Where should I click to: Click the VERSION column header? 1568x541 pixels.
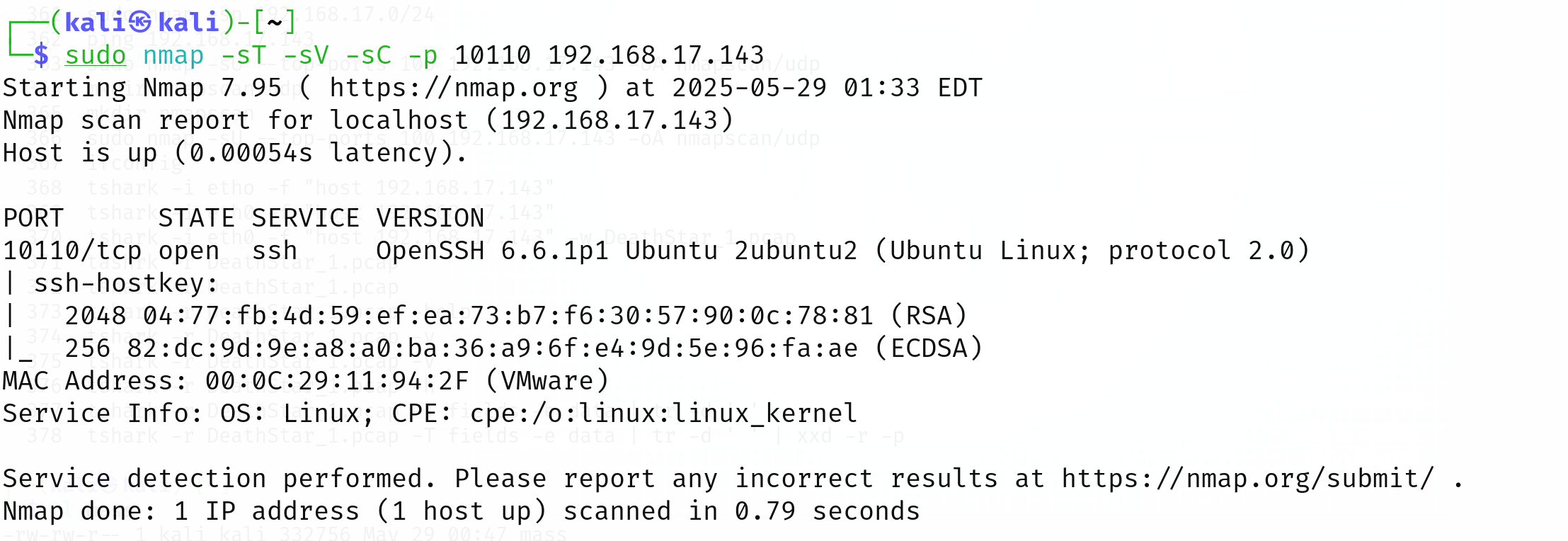click(430, 218)
